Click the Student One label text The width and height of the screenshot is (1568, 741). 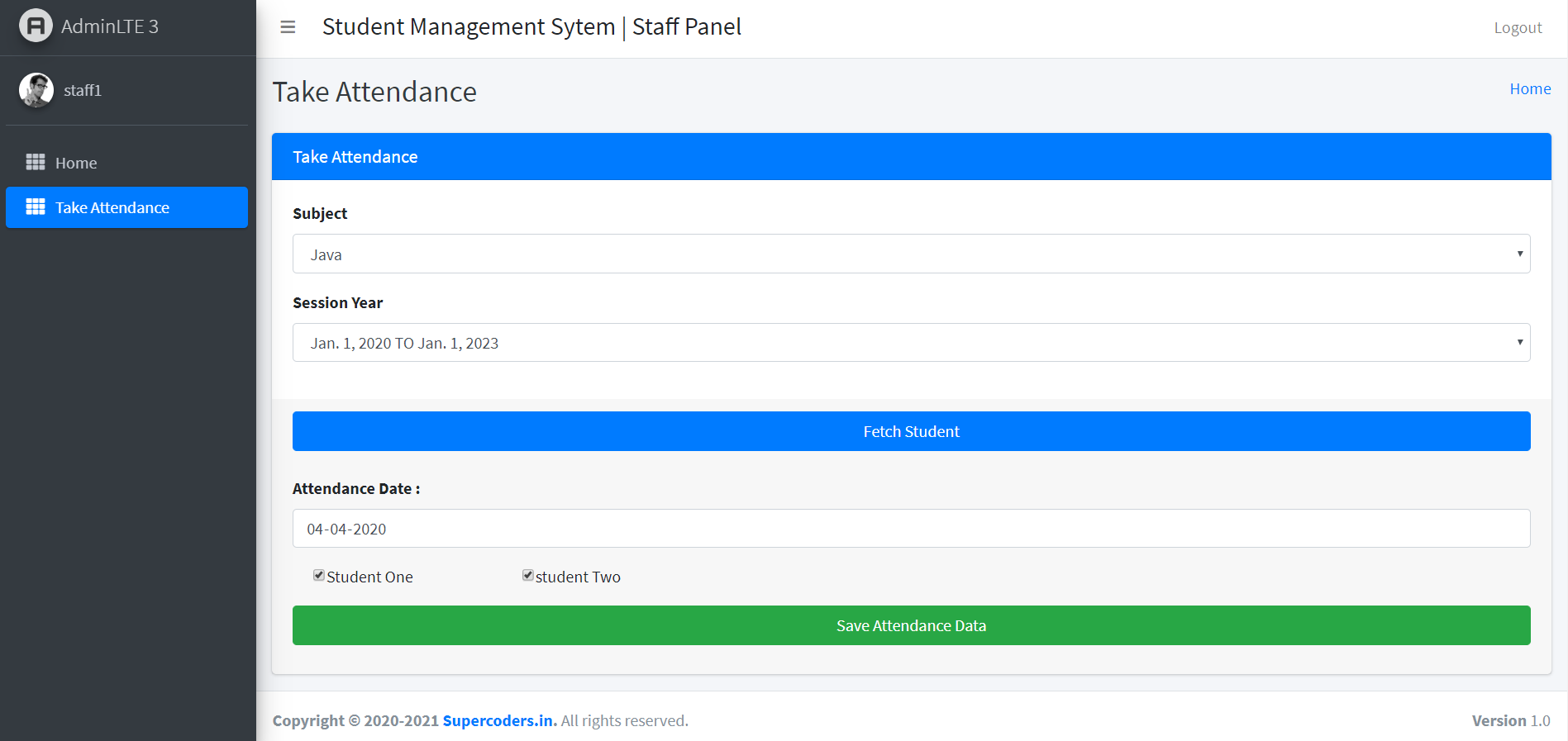369,577
